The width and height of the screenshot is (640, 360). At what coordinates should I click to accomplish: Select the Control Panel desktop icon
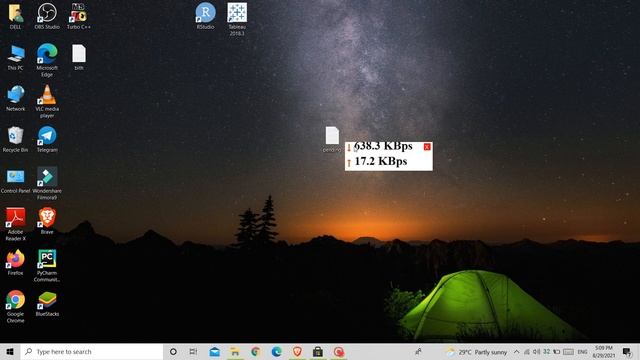(x=16, y=181)
